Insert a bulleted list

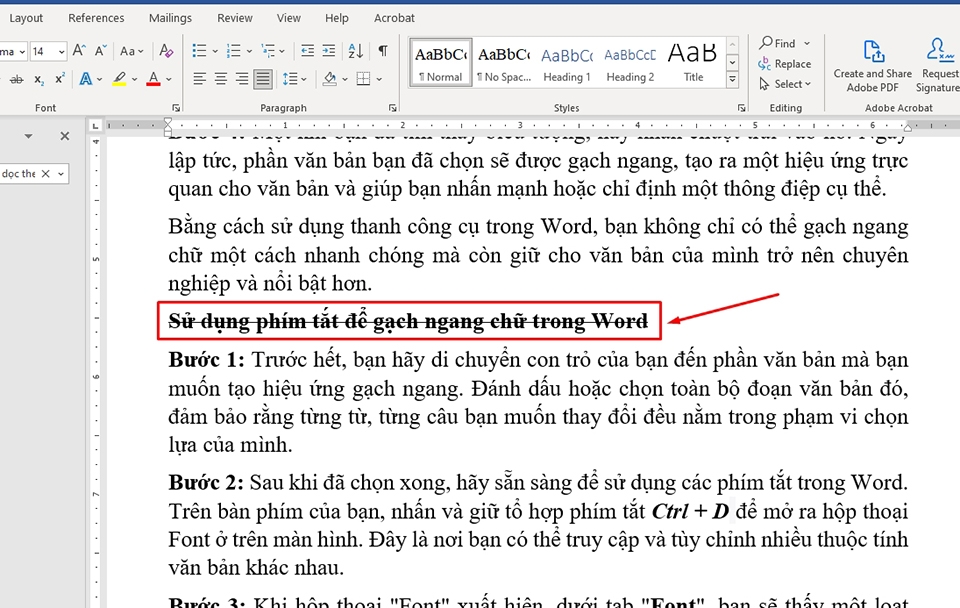pos(200,51)
